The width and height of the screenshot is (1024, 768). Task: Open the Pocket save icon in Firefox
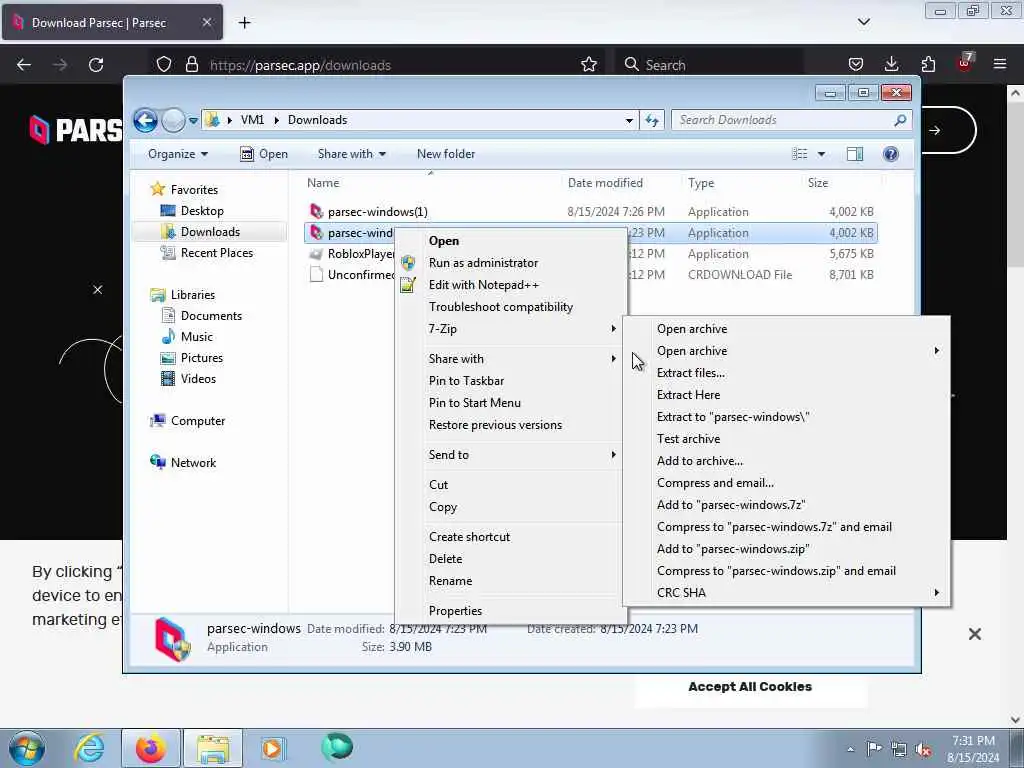pyautogui.click(x=856, y=65)
